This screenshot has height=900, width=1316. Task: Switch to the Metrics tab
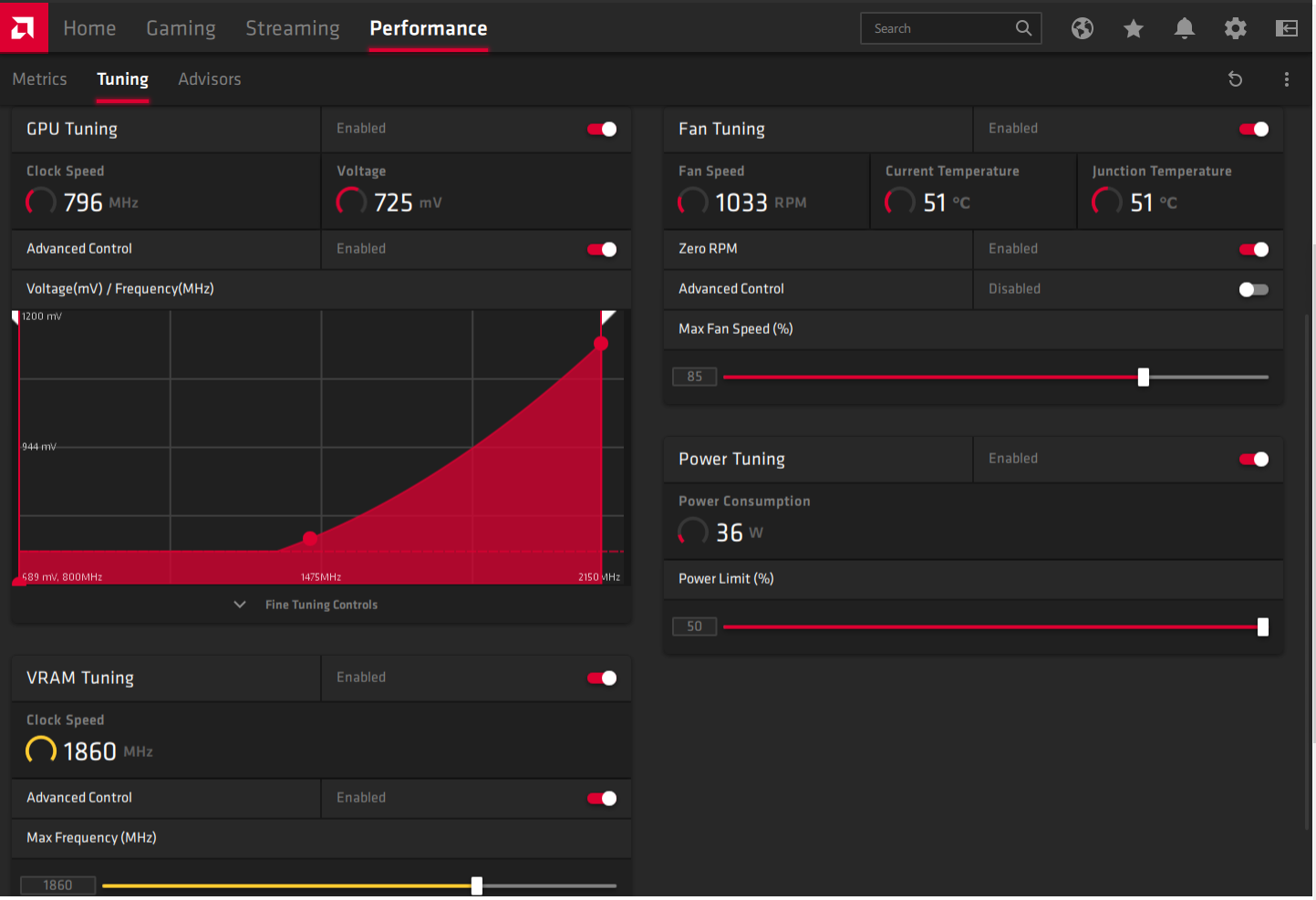coord(39,79)
